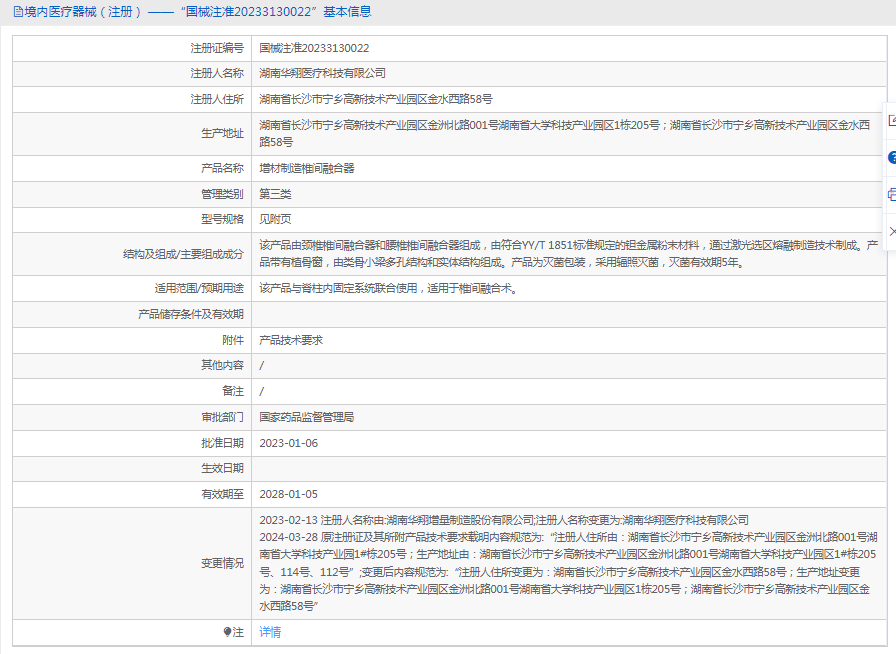Click the print icon in right sidebar
Image resolution: width=896 pixels, height=654 pixels.
pyautogui.click(x=891, y=194)
